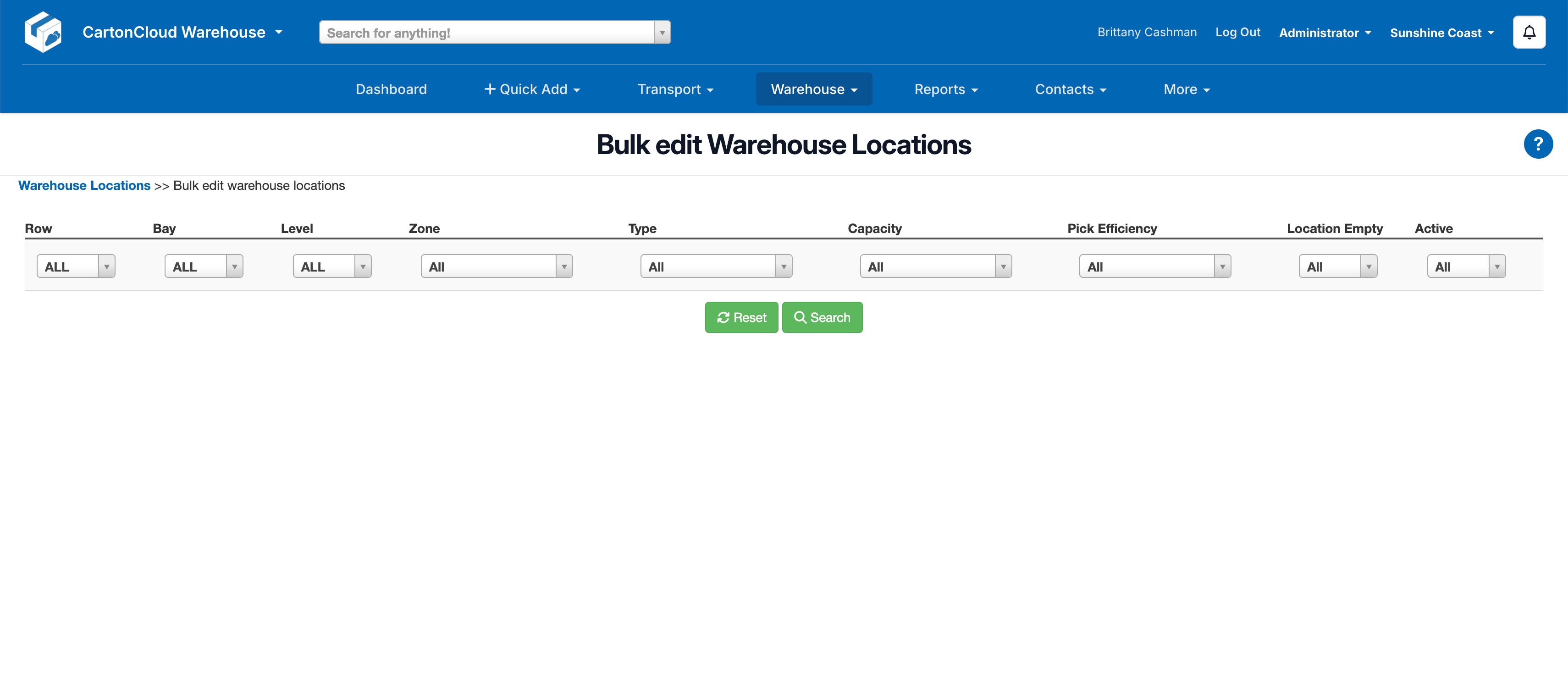Image resolution: width=1568 pixels, height=677 pixels.
Task: Click the CartonCloud cube logo
Action: click(x=43, y=32)
